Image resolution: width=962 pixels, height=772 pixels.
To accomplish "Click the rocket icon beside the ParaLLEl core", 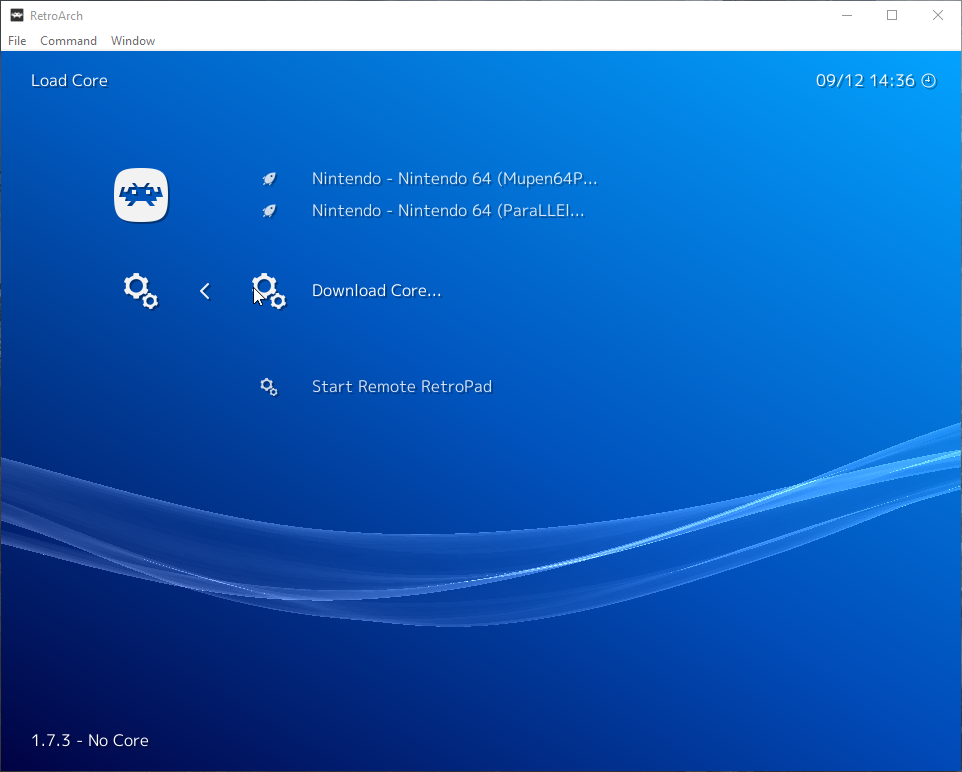I will (269, 211).
